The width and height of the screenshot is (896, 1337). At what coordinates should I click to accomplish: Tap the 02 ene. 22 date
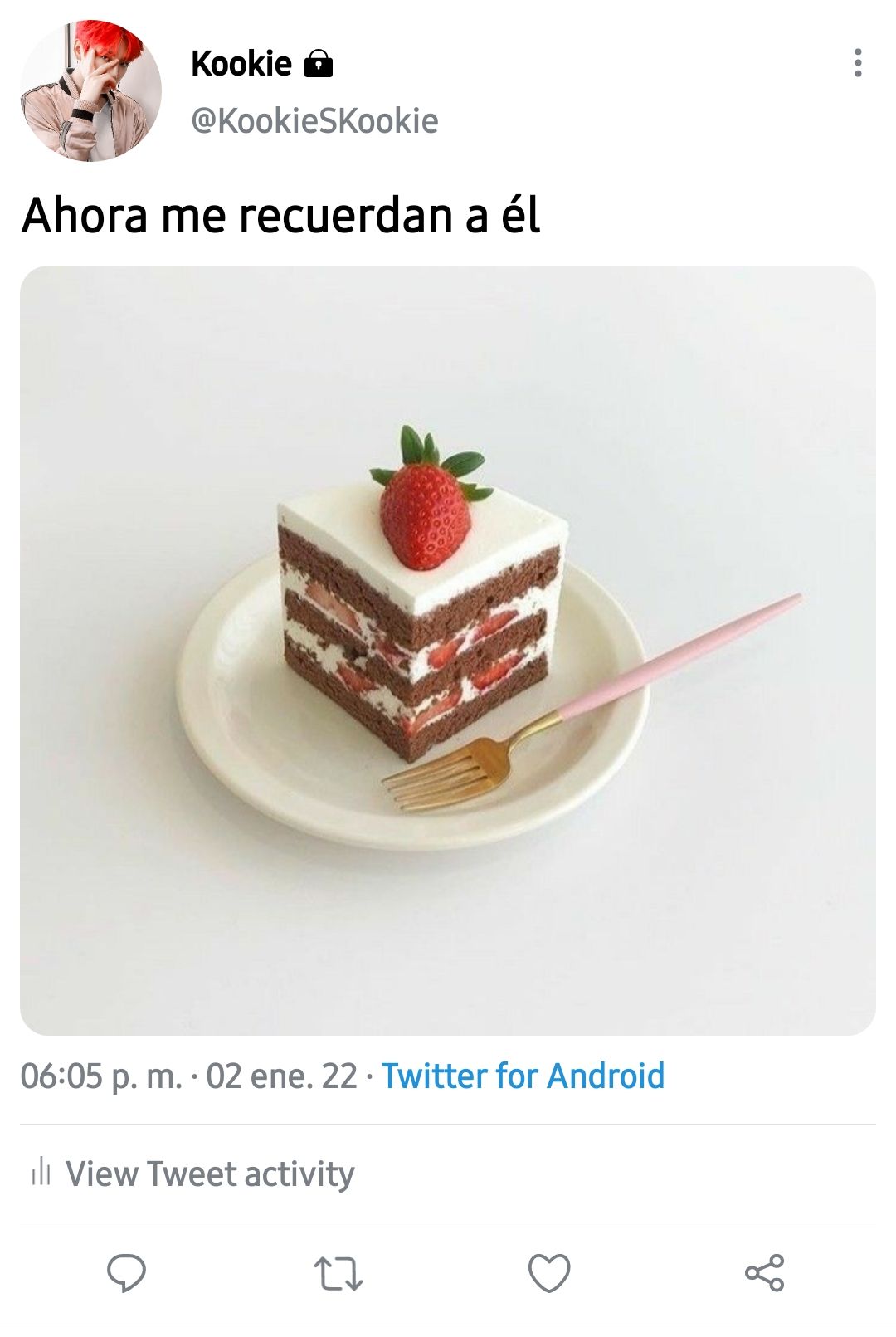[x=281, y=1076]
